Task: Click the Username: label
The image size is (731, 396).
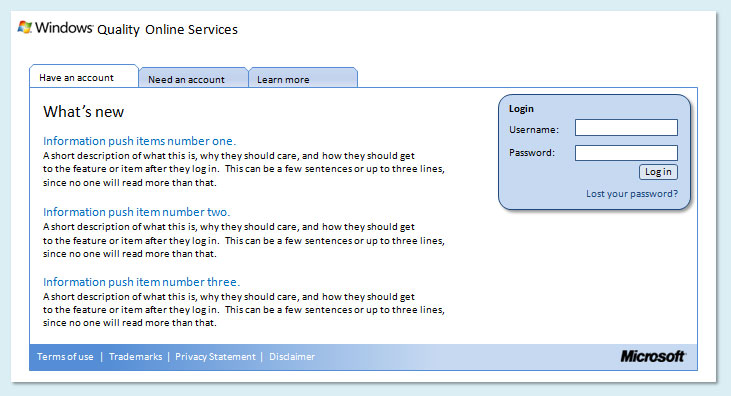Action: click(534, 130)
